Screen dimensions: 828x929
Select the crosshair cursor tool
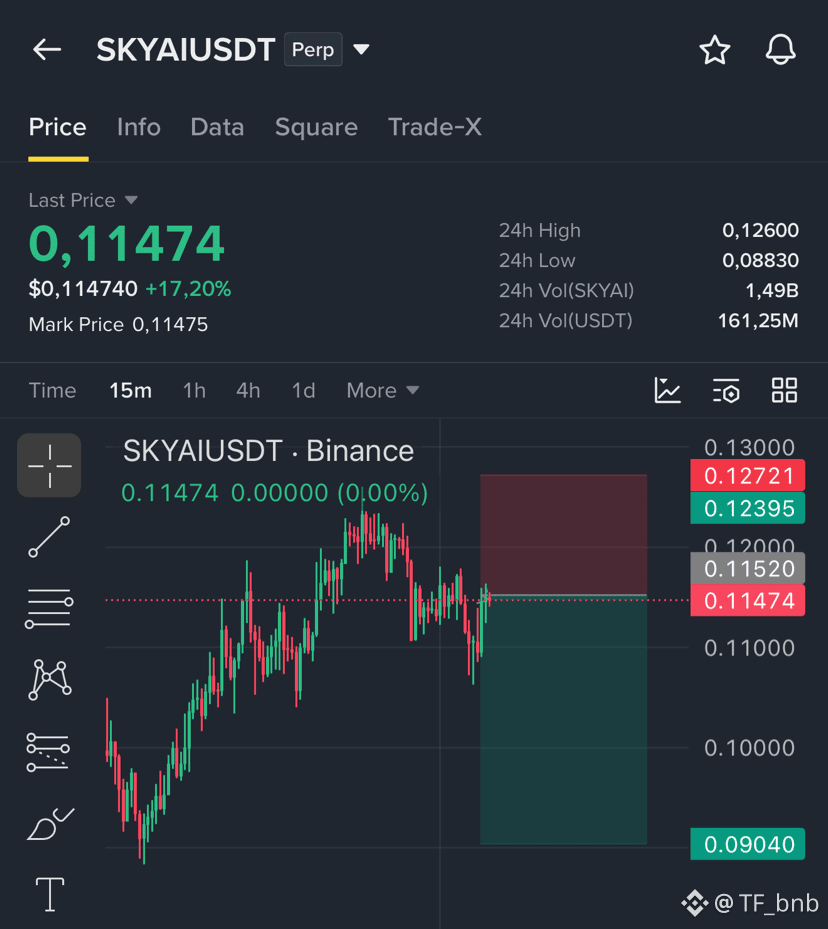49,465
